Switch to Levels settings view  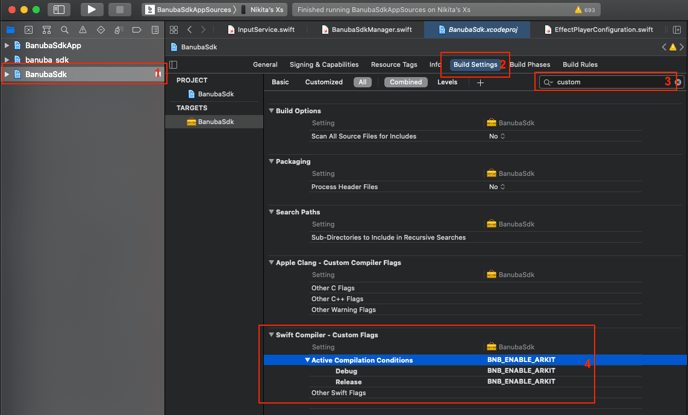coord(447,82)
